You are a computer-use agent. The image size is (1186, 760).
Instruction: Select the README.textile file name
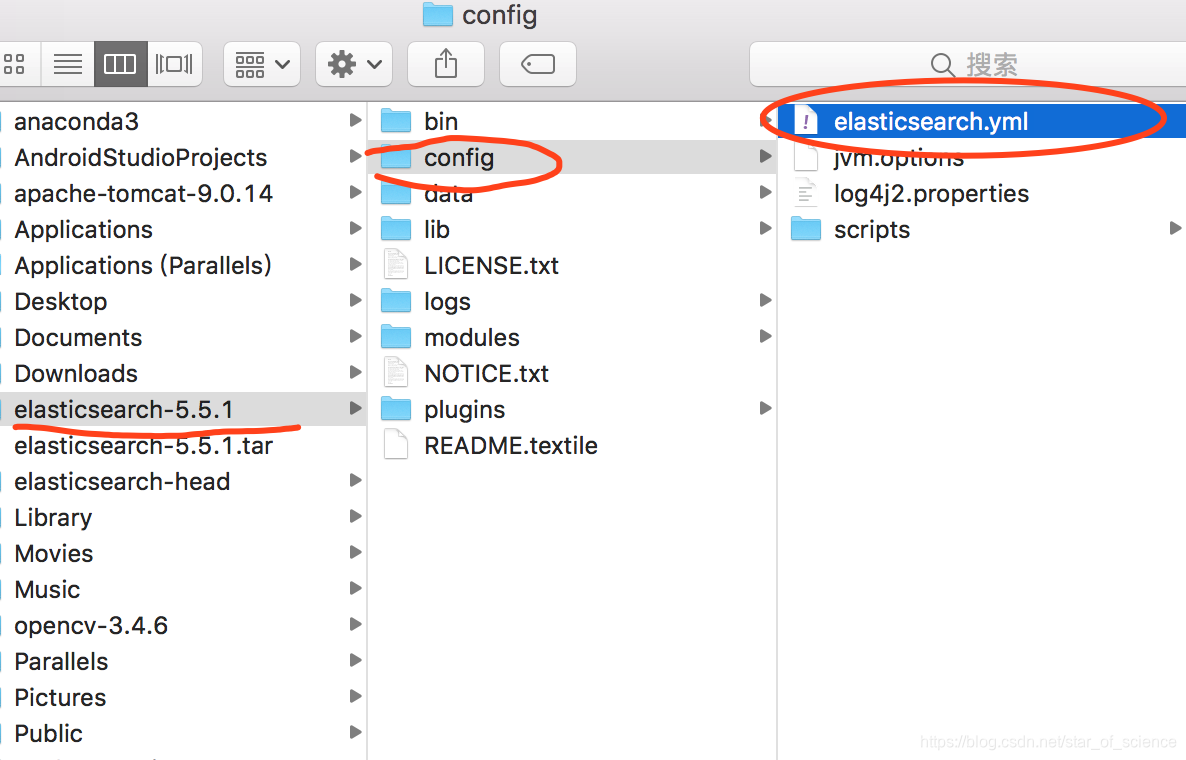511,445
